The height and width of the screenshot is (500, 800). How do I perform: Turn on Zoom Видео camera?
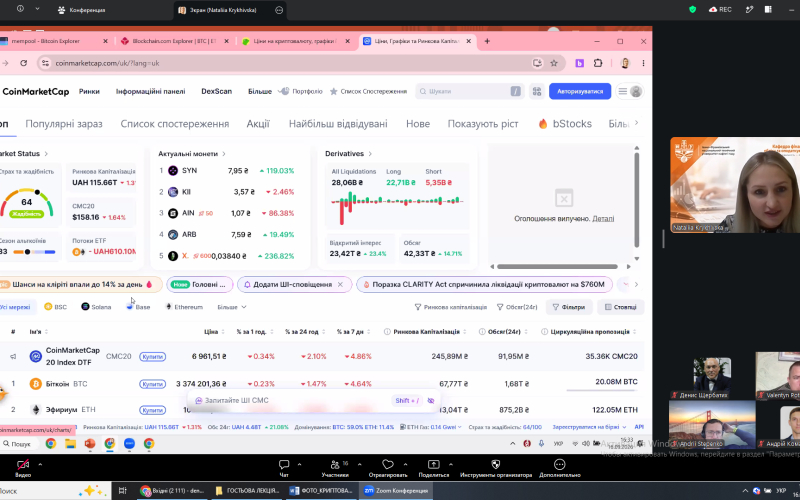tap(23, 468)
